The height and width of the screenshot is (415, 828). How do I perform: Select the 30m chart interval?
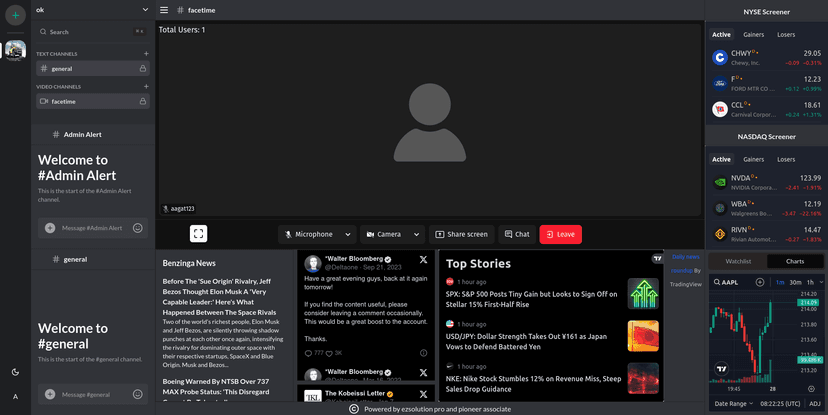pos(794,282)
